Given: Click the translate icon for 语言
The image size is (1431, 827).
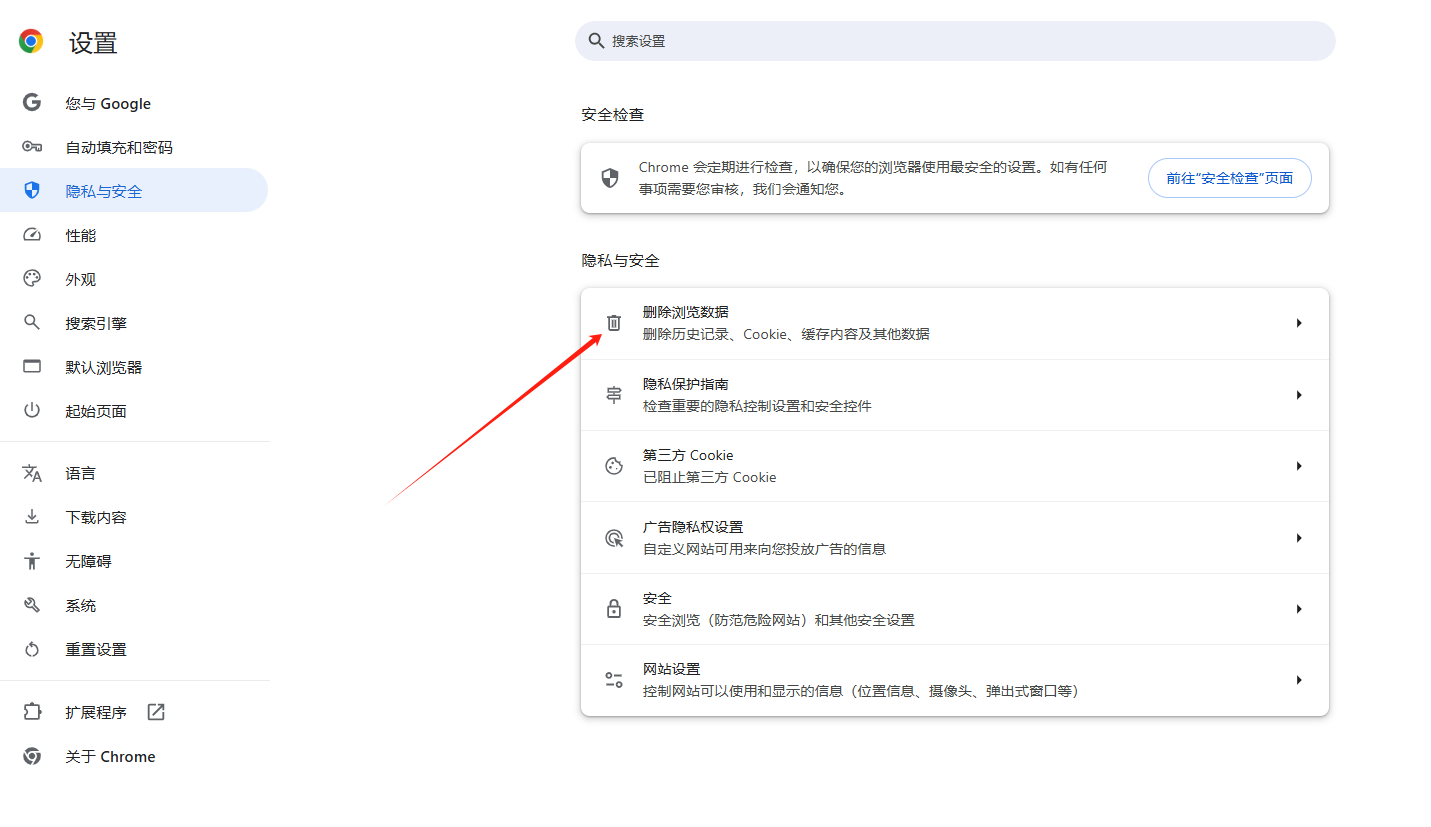Looking at the screenshot, I should pyautogui.click(x=32, y=473).
